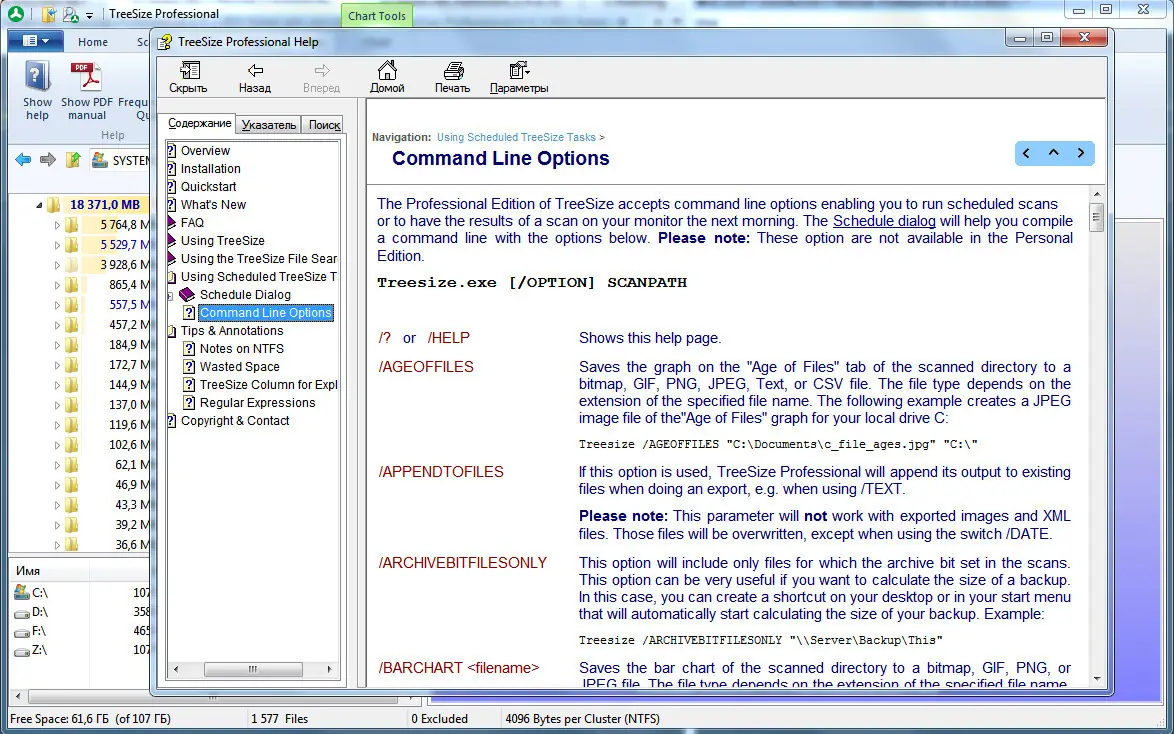Expand the 3 928,6 folder node

click(57, 264)
